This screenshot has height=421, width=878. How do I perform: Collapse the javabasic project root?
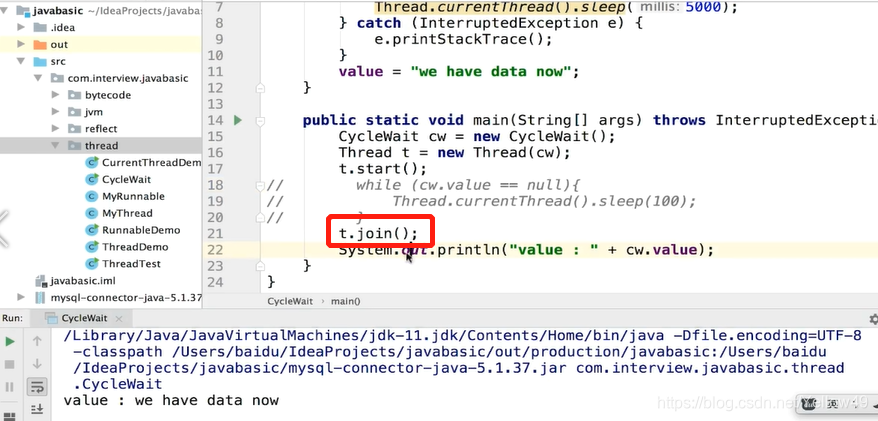(x=6, y=11)
